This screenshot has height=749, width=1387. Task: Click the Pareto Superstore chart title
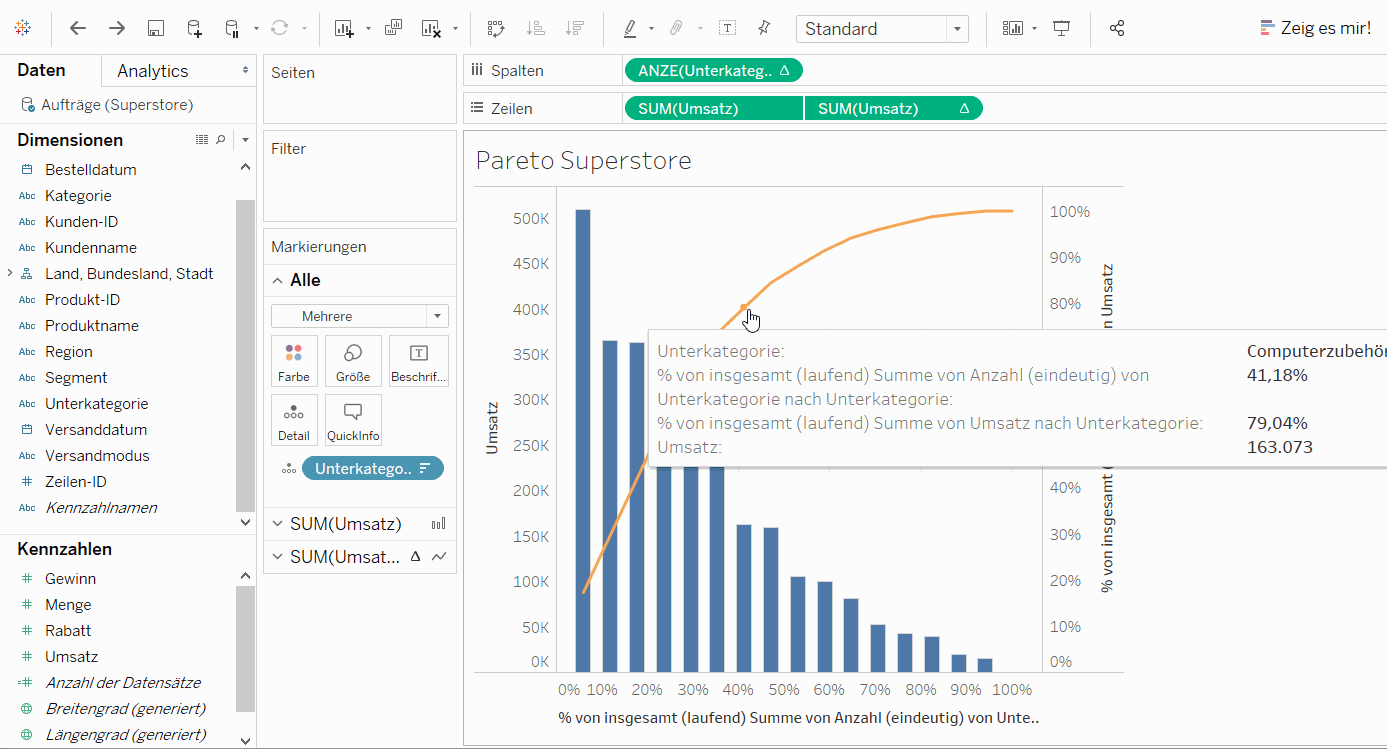point(583,160)
